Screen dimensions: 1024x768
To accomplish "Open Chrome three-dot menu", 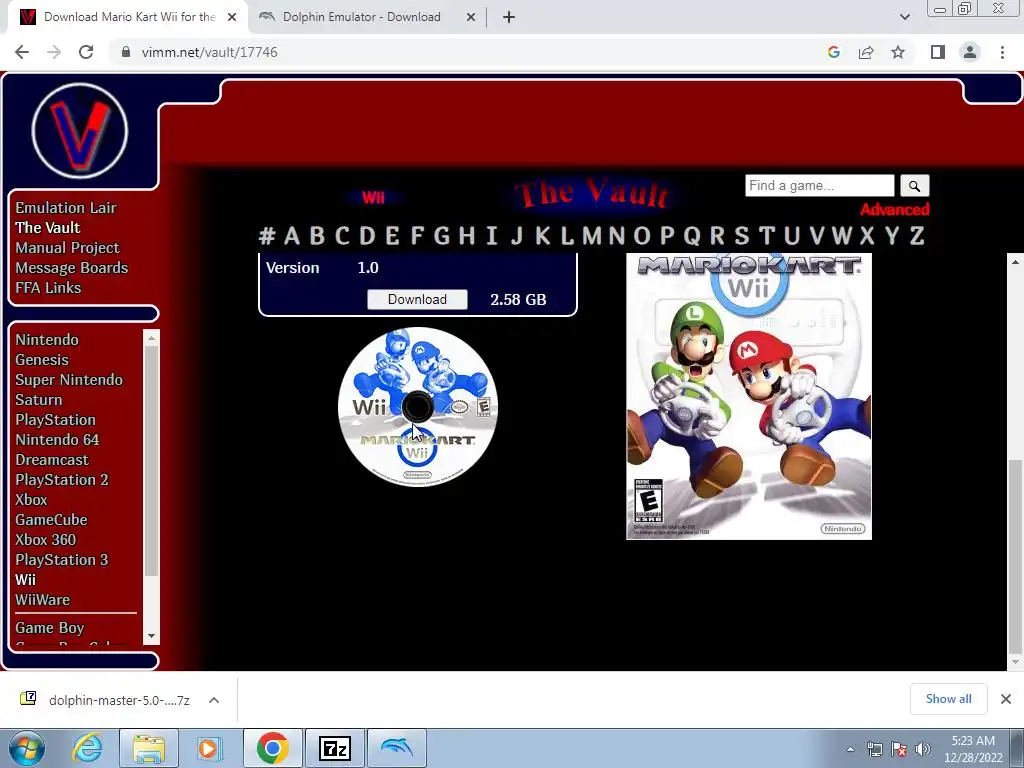I will point(1002,52).
